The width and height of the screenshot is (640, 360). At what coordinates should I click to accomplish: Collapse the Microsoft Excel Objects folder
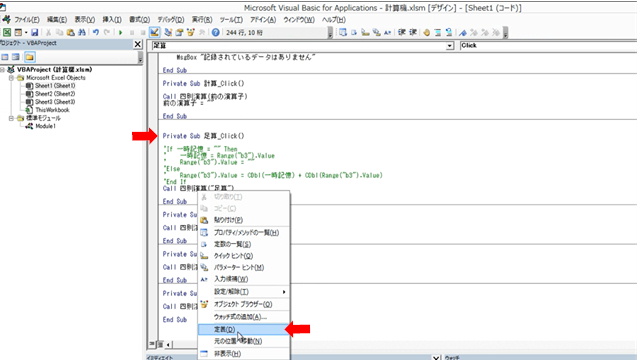pyautogui.click(x=11, y=78)
